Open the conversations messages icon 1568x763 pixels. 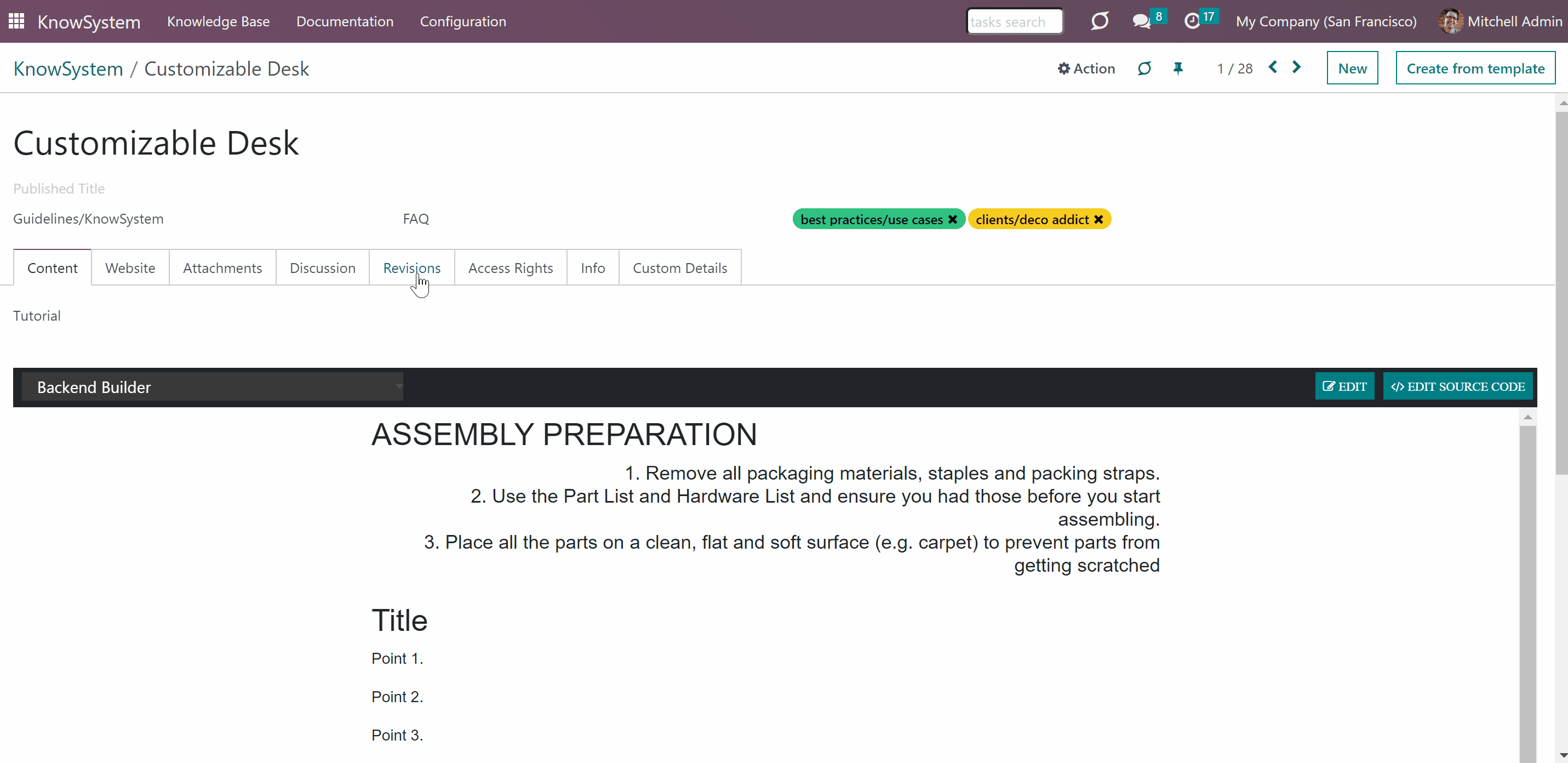[x=1141, y=21]
